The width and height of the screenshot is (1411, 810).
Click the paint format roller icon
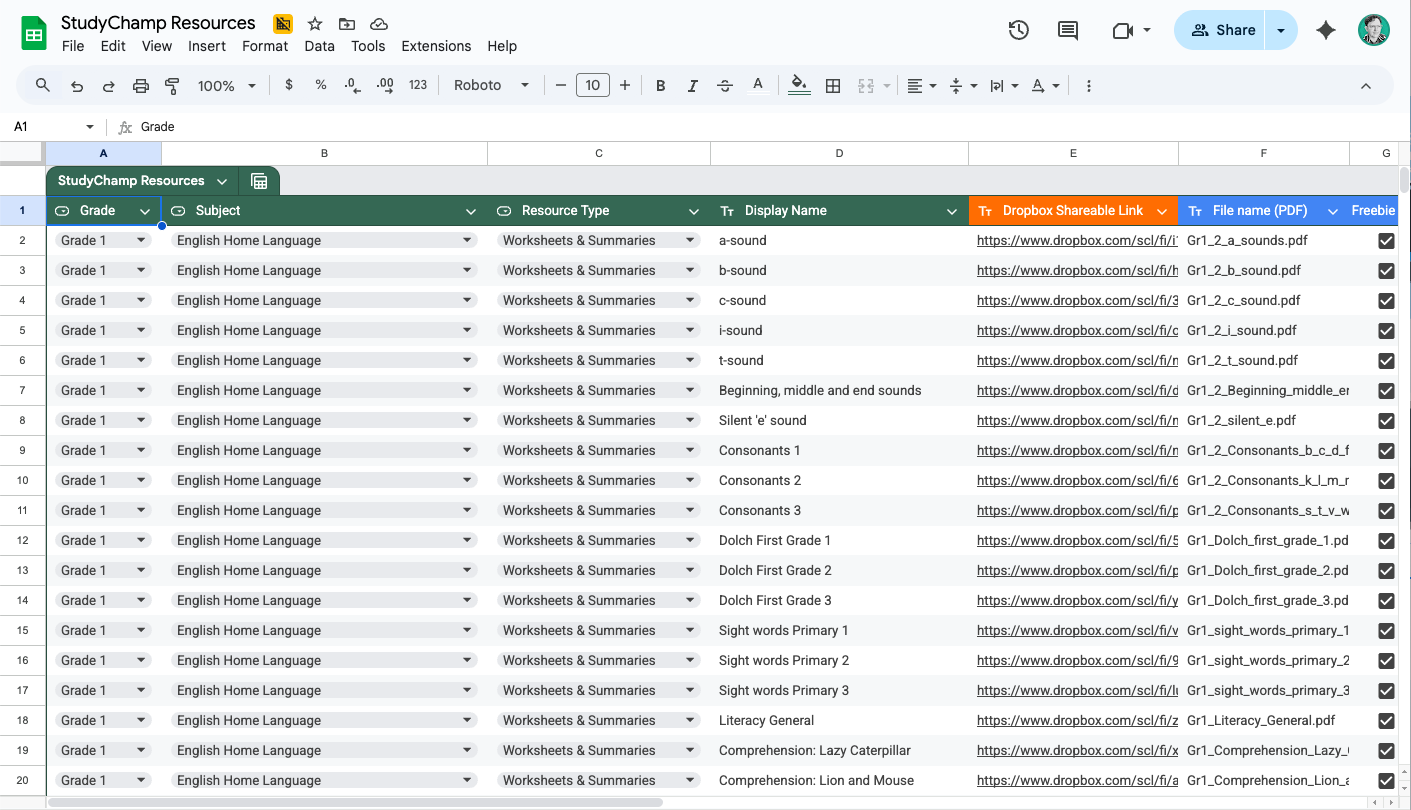[172, 86]
